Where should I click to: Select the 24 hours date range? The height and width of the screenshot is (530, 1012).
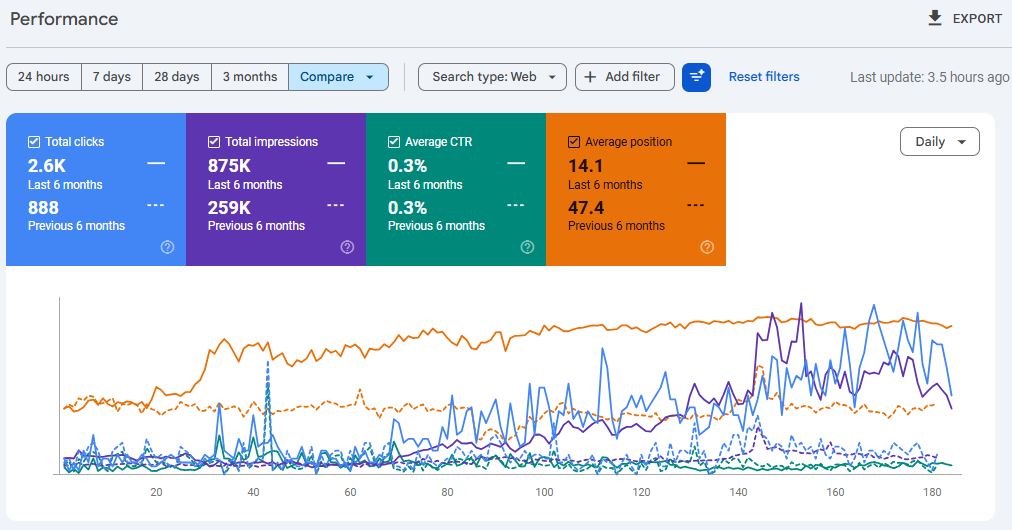[44, 77]
